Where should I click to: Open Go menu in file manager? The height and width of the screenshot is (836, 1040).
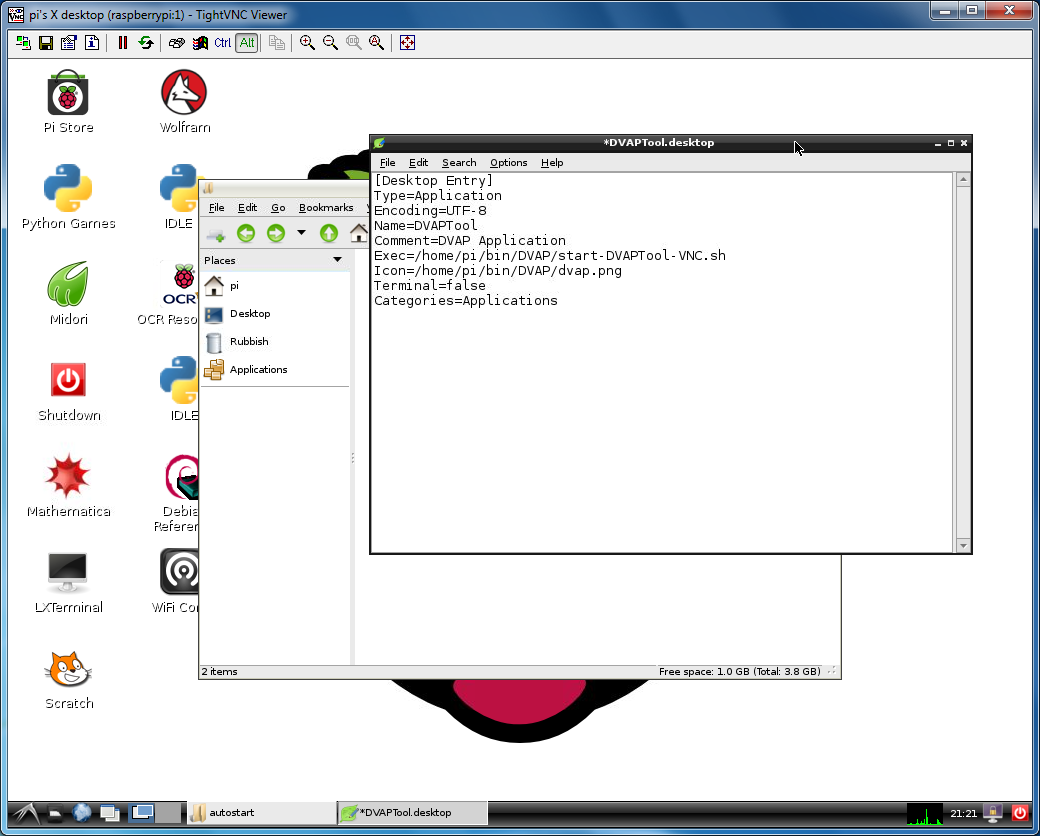pyautogui.click(x=278, y=208)
